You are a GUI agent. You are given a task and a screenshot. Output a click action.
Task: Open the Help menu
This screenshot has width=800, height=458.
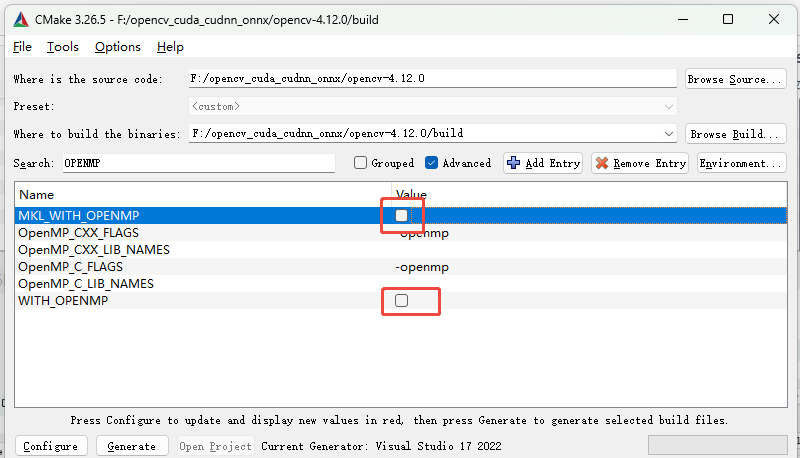tap(170, 47)
